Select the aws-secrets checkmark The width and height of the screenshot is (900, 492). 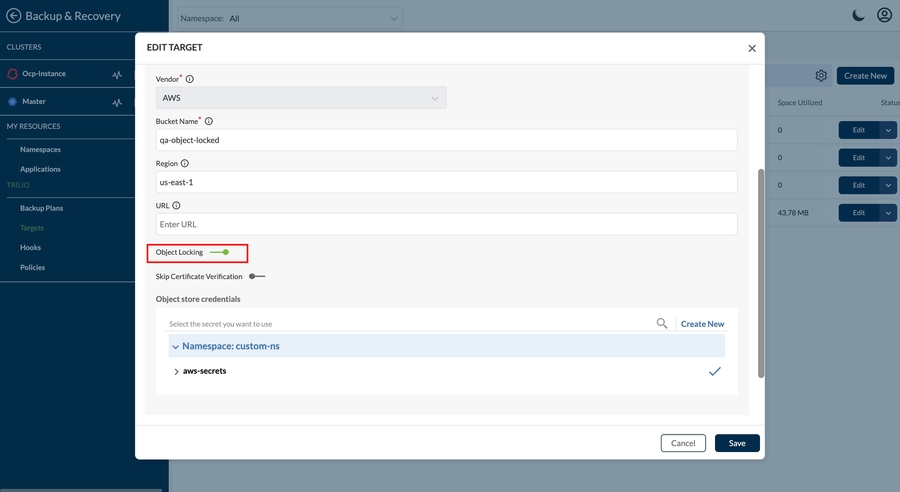pyautogui.click(x=714, y=371)
